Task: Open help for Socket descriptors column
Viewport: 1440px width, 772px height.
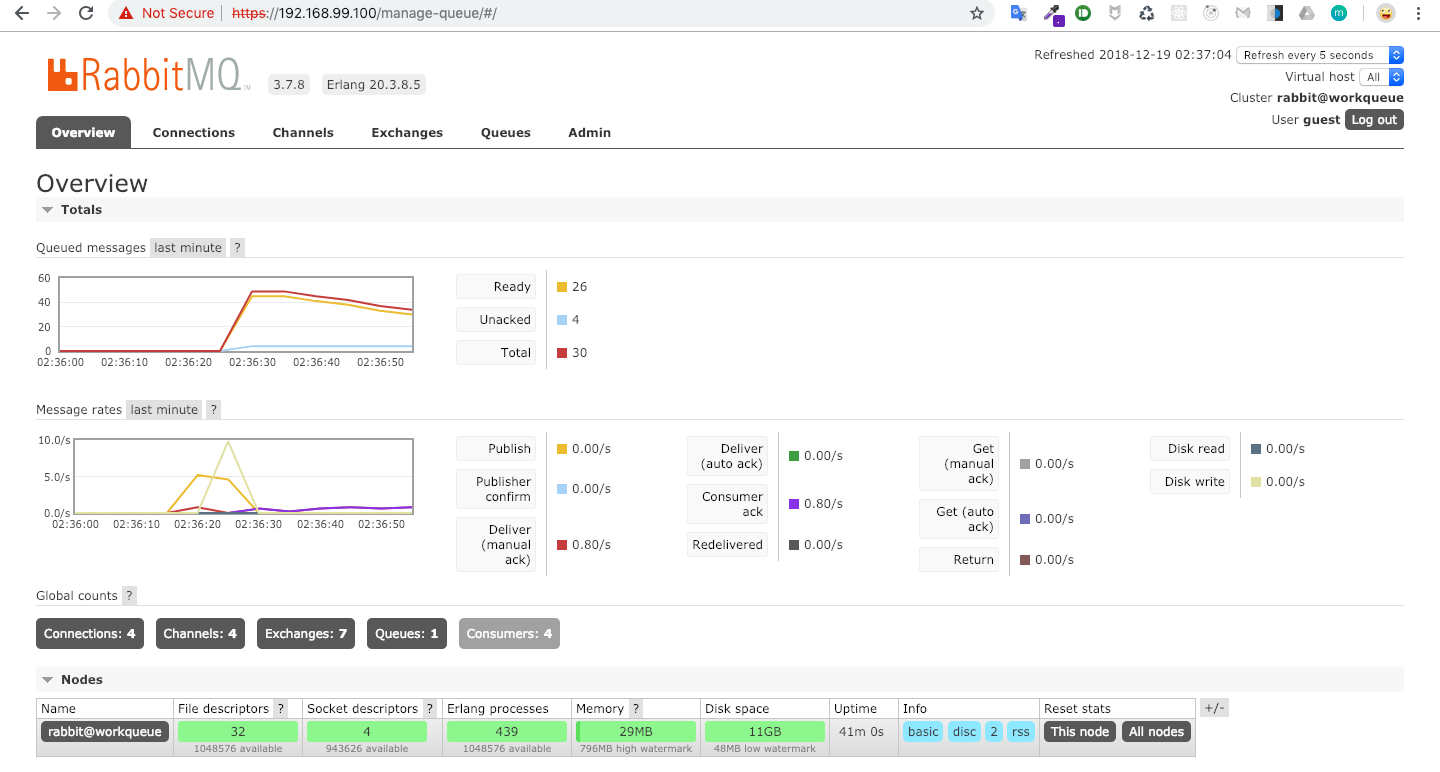Action: pyautogui.click(x=430, y=708)
